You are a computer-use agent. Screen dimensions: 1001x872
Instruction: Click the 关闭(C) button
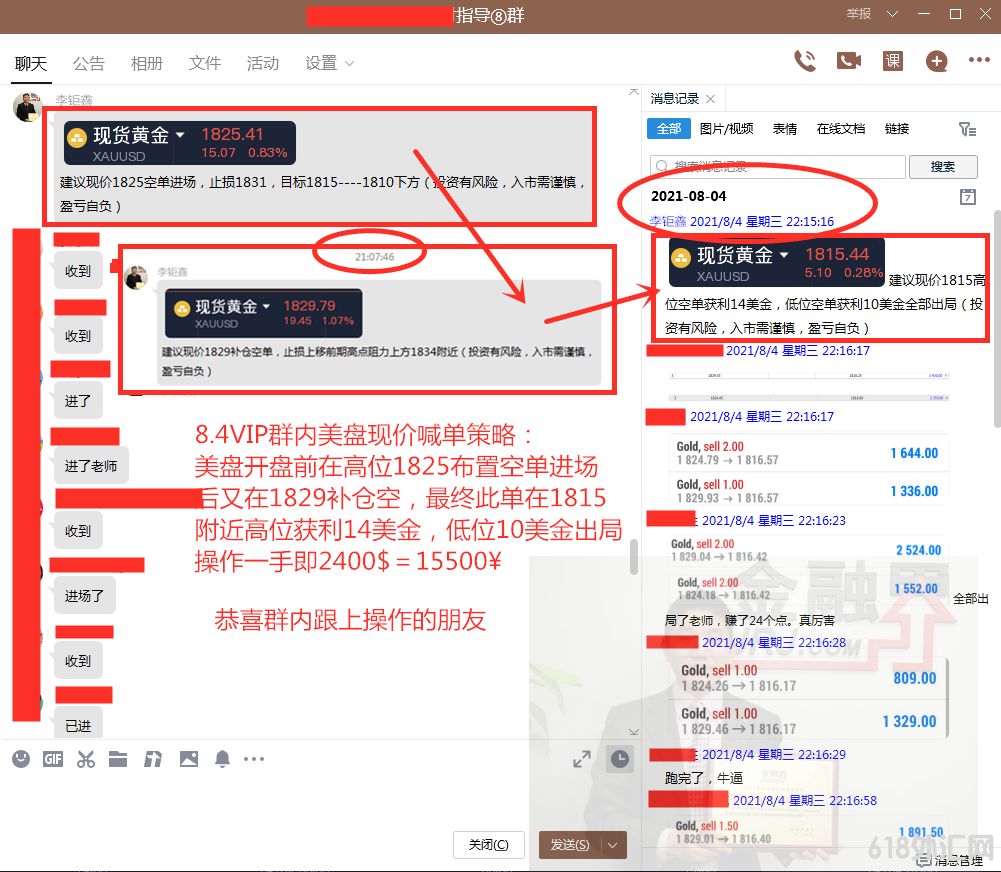pos(488,845)
